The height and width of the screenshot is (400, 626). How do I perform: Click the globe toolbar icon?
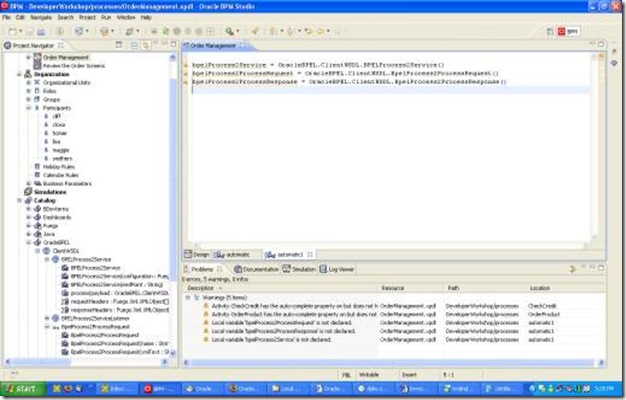pos(79,31)
